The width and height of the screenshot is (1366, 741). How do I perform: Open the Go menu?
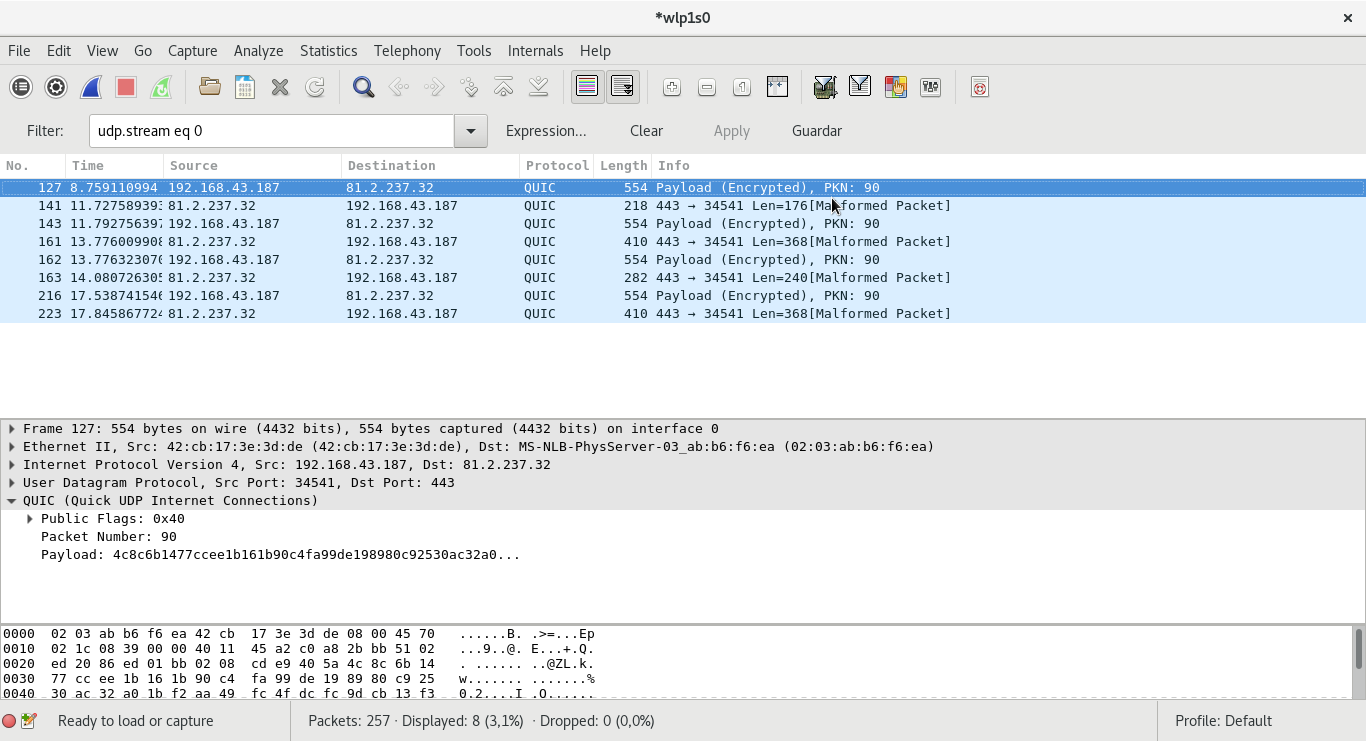[143, 50]
